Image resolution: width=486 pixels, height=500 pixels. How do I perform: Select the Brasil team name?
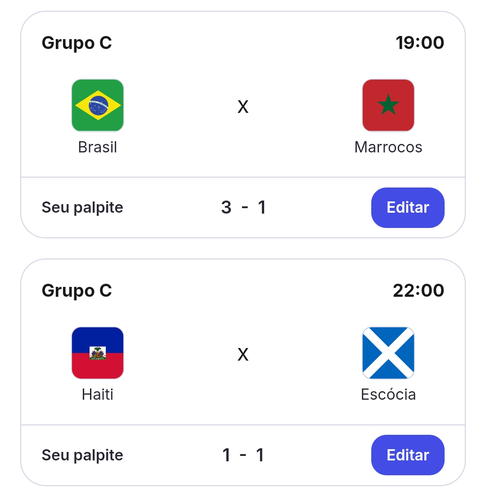[98, 147]
